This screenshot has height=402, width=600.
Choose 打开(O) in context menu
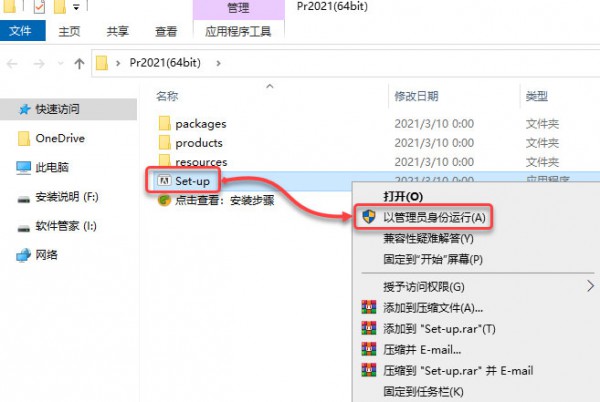click(x=403, y=197)
